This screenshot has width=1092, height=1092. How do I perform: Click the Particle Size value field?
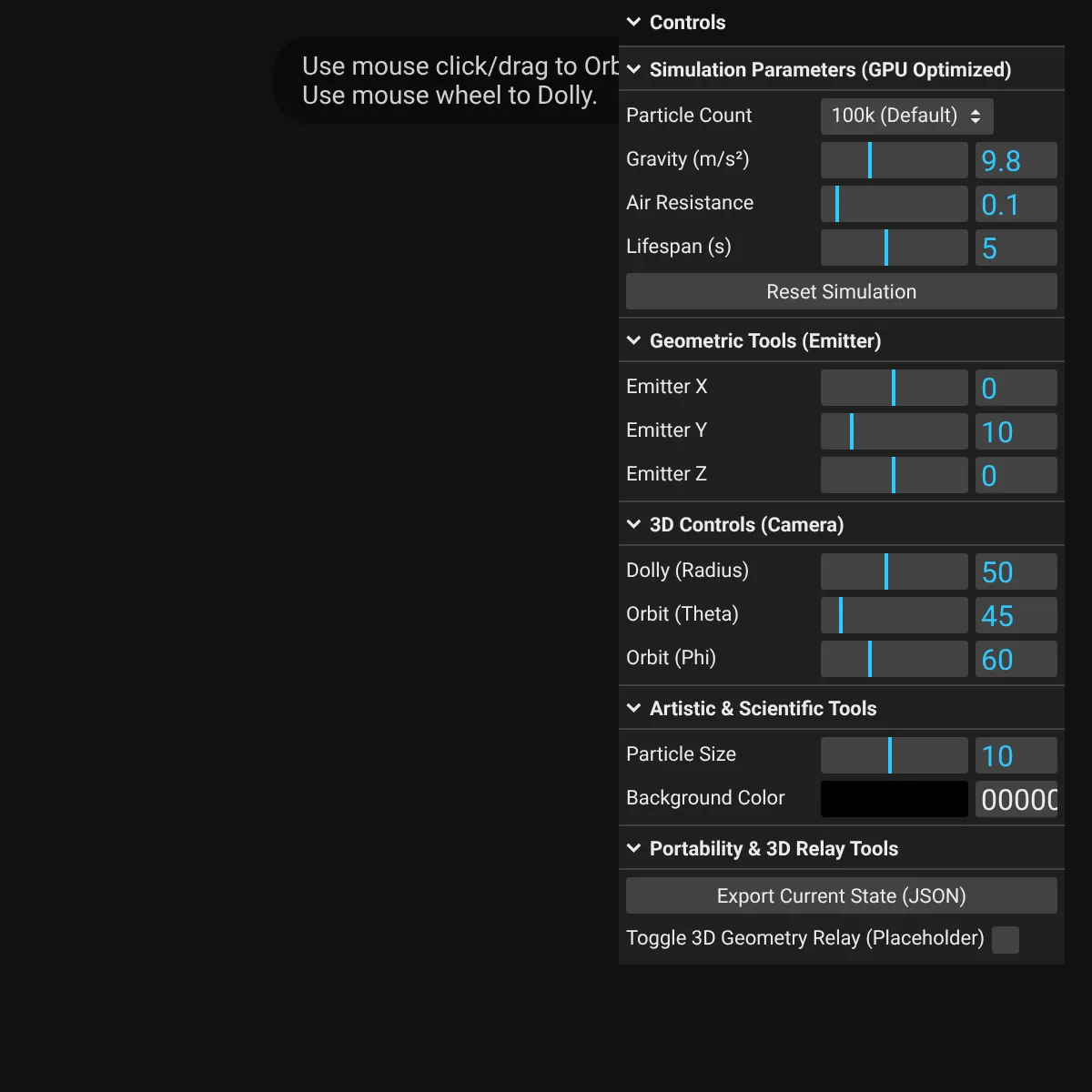point(1016,756)
